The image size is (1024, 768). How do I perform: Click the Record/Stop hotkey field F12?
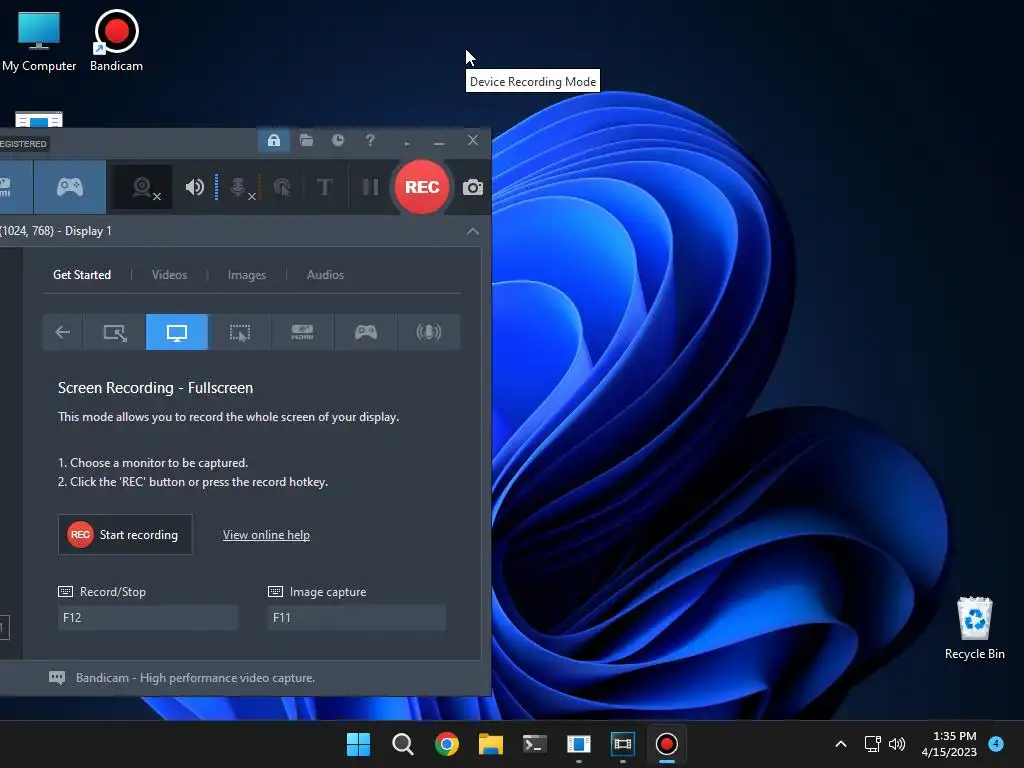click(148, 618)
